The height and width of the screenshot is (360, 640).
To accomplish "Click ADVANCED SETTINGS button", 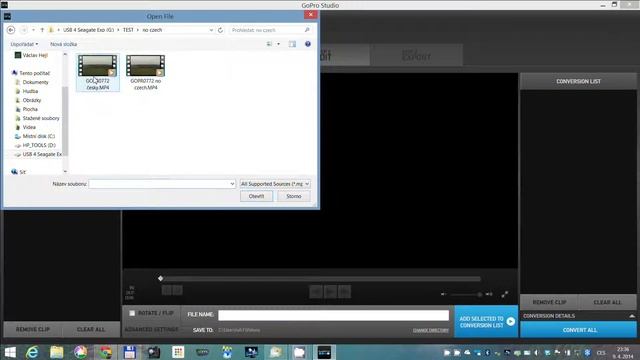I will pos(151,329).
